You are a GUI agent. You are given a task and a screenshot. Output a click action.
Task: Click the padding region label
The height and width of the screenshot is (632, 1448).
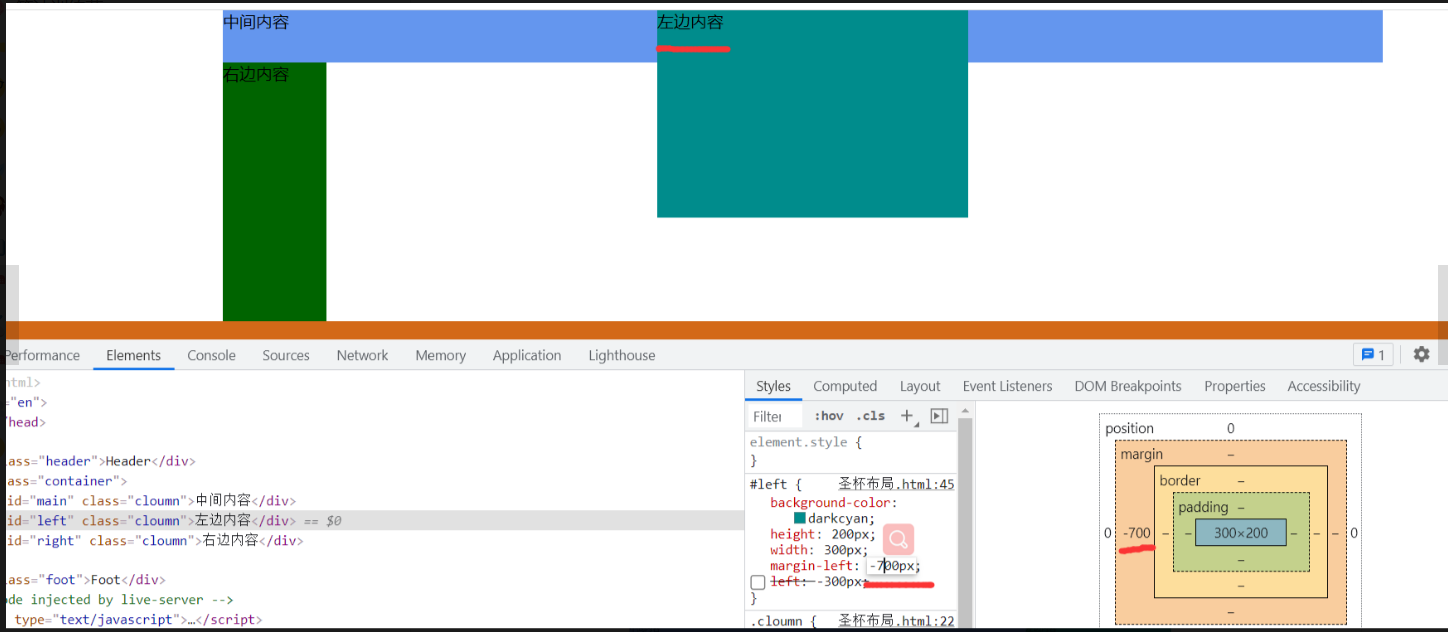1203,507
